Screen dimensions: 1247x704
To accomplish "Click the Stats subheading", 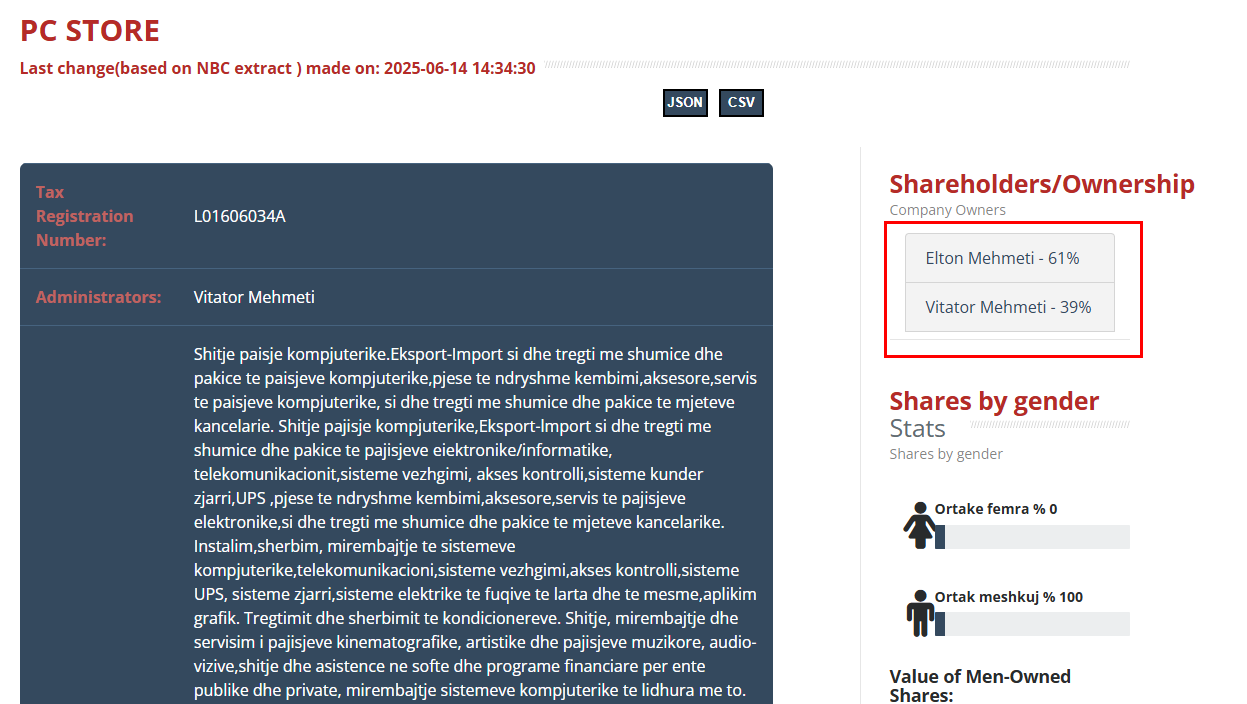I will pos(918,429).
